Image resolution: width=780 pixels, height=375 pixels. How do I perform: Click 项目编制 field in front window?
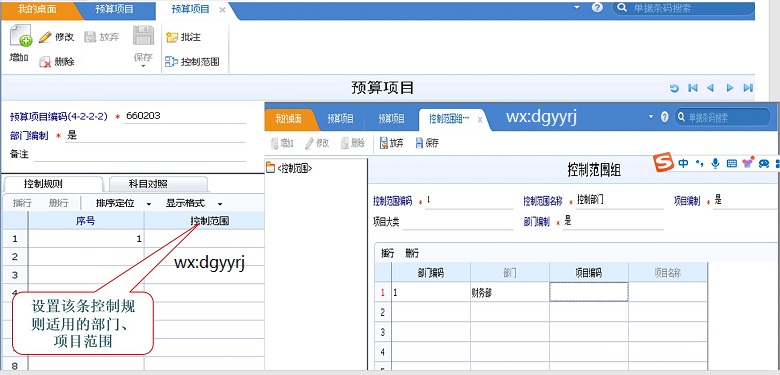click(x=745, y=201)
